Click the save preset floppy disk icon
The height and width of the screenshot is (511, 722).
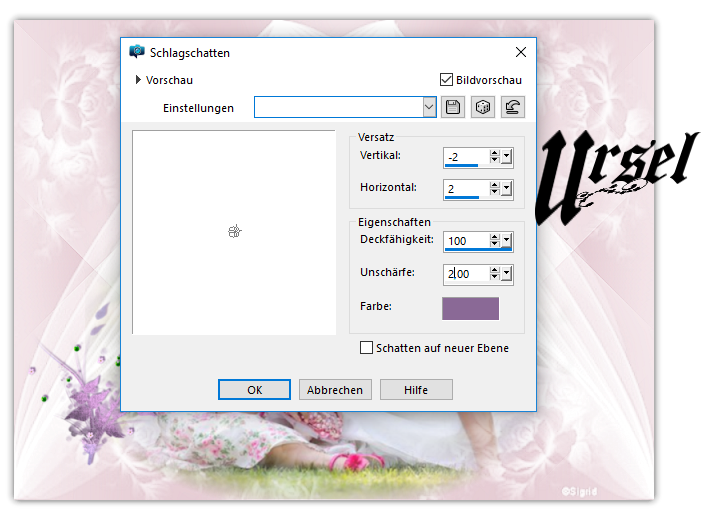[x=454, y=107]
